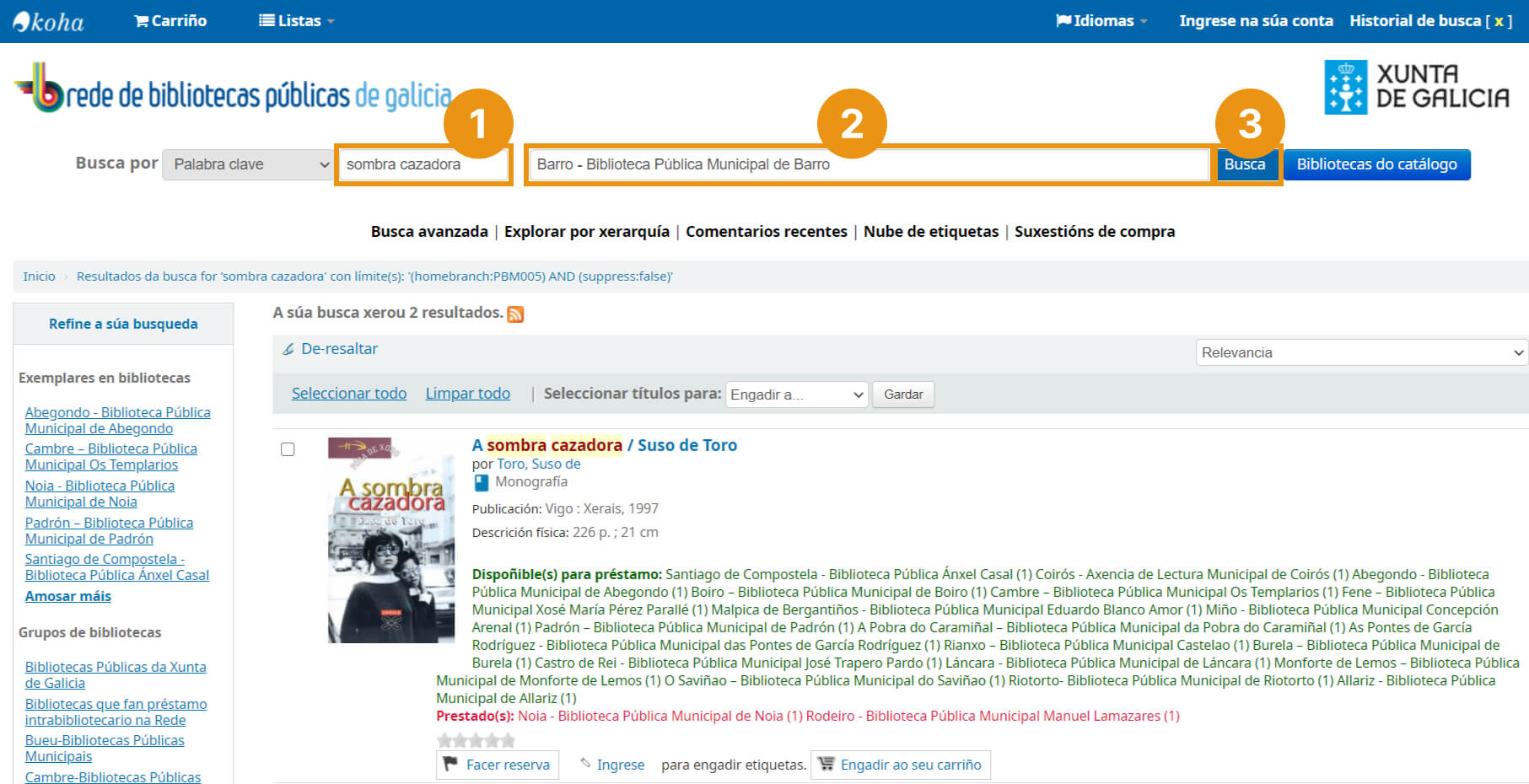The width and height of the screenshot is (1529, 784).
Task: Clear search history with the x
Action: [1498, 21]
